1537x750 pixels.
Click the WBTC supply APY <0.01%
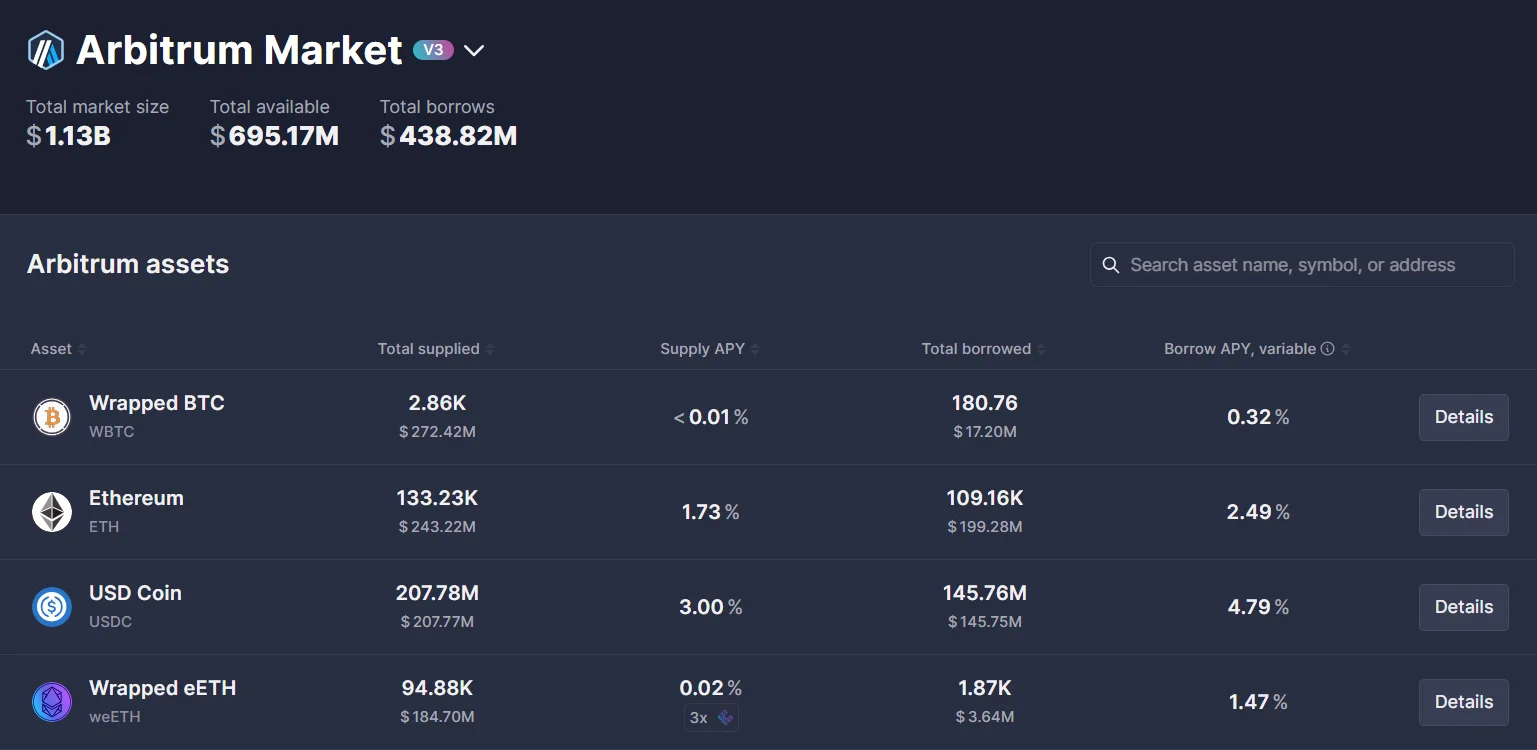point(711,417)
